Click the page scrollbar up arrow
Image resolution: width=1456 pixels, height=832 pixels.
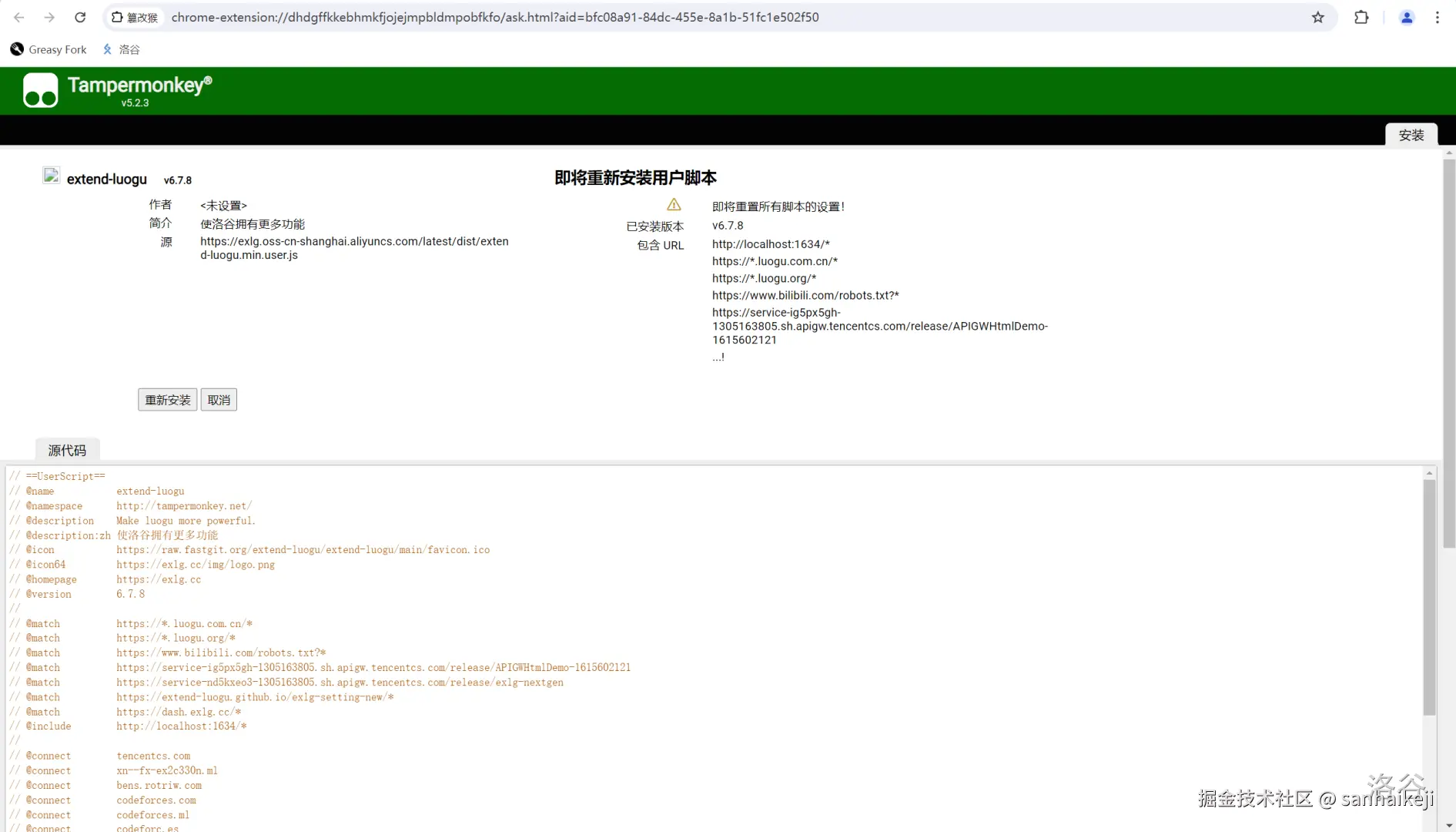1449,153
